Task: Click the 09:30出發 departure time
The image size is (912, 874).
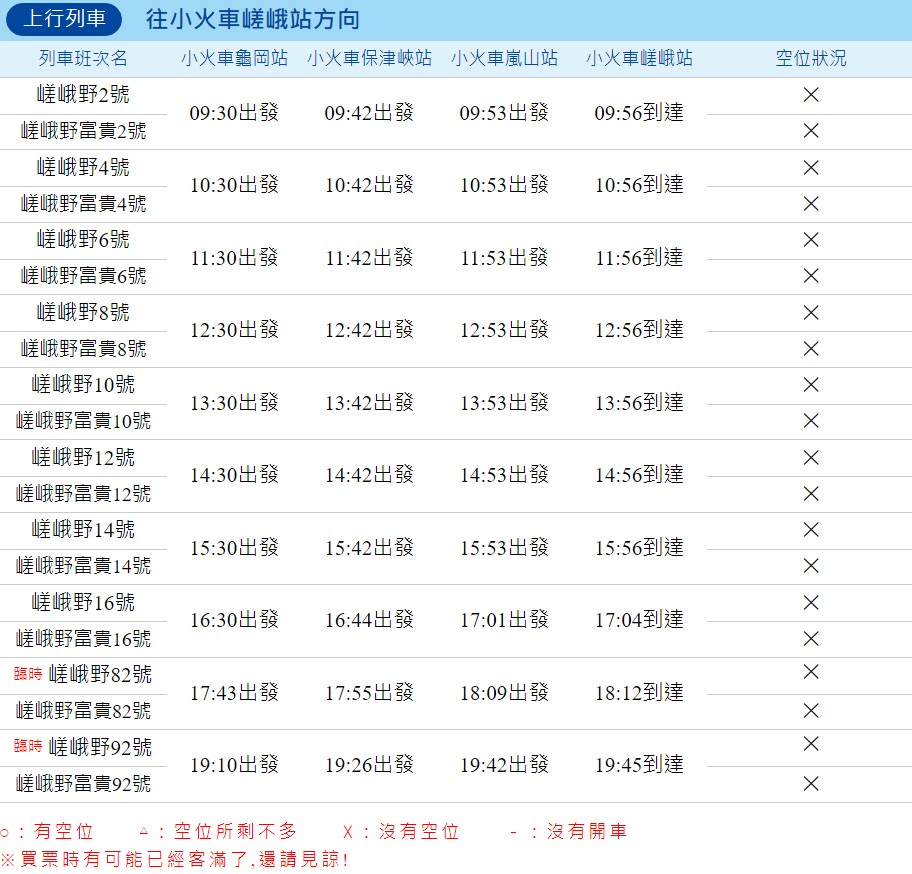Action: click(x=234, y=113)
